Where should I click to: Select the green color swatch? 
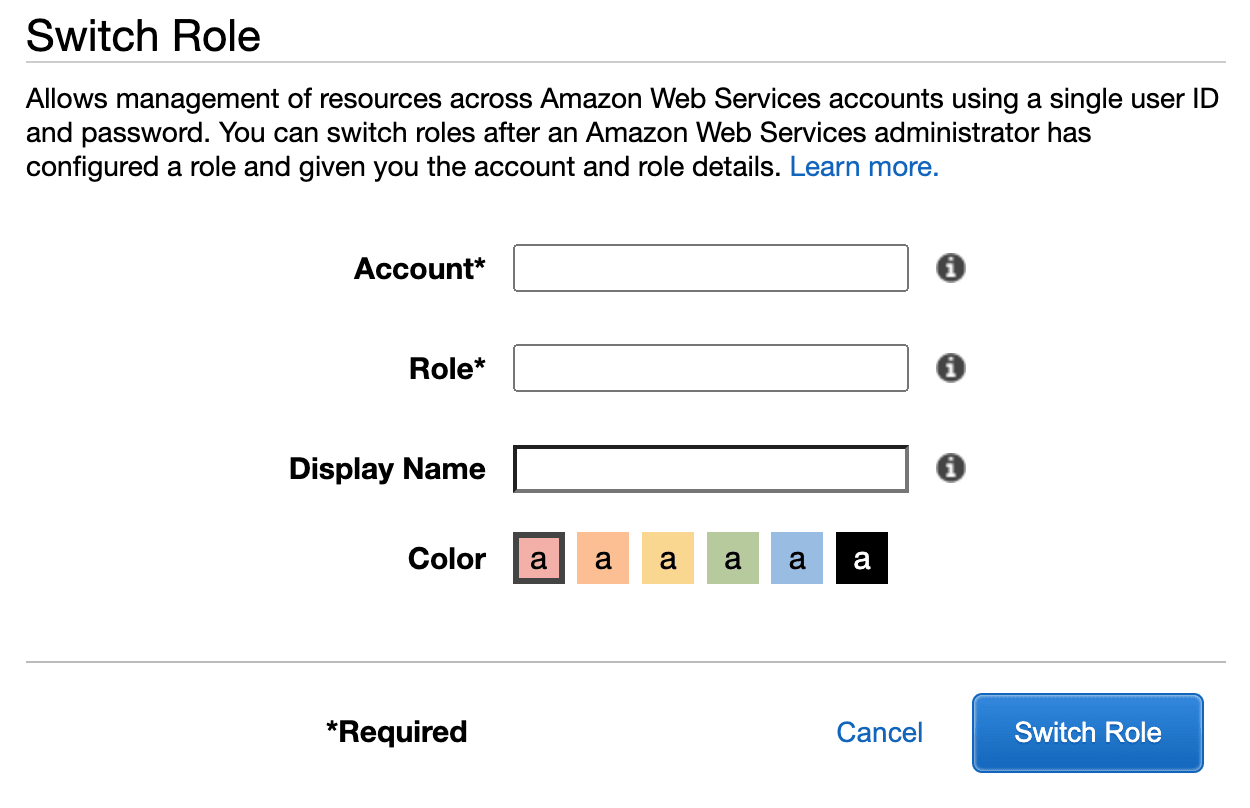[733, 558]
